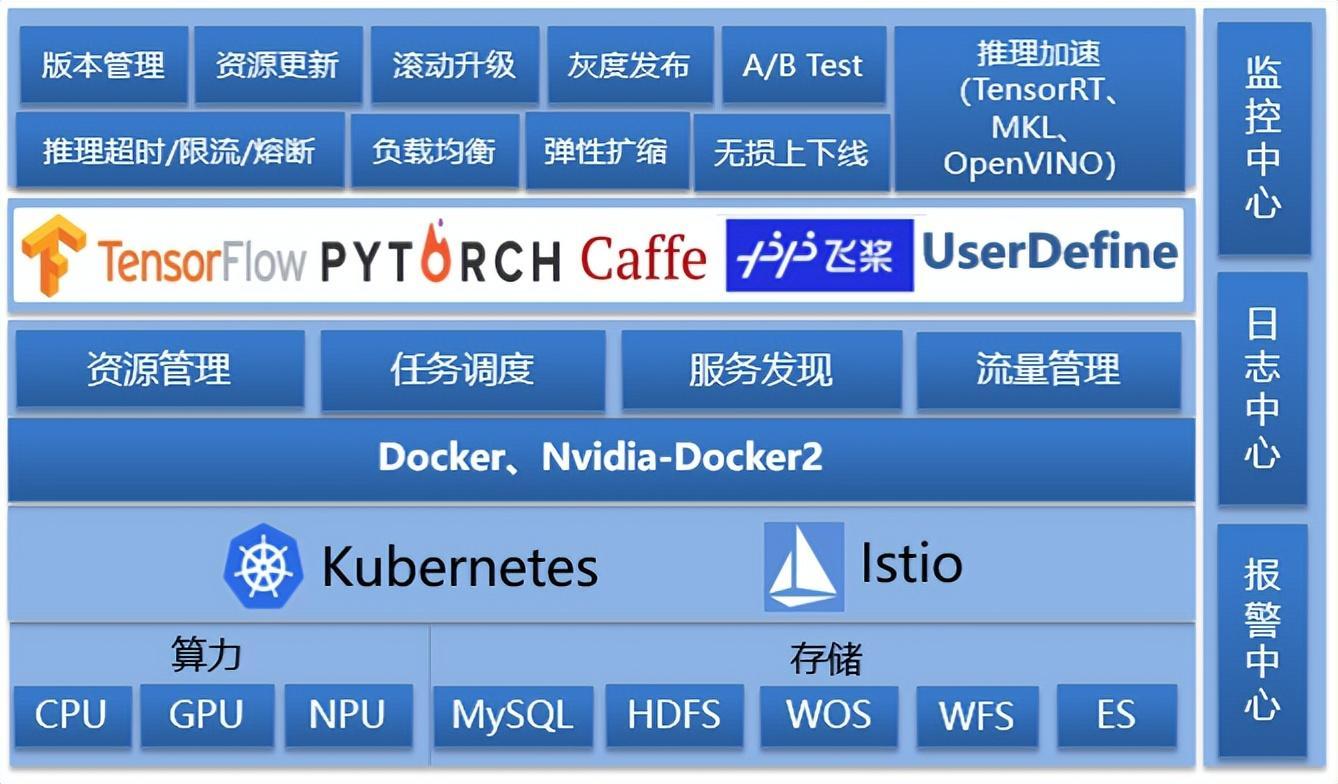
Task: Open the 监控中心 side panel
Action: (x=1264, y=138)
